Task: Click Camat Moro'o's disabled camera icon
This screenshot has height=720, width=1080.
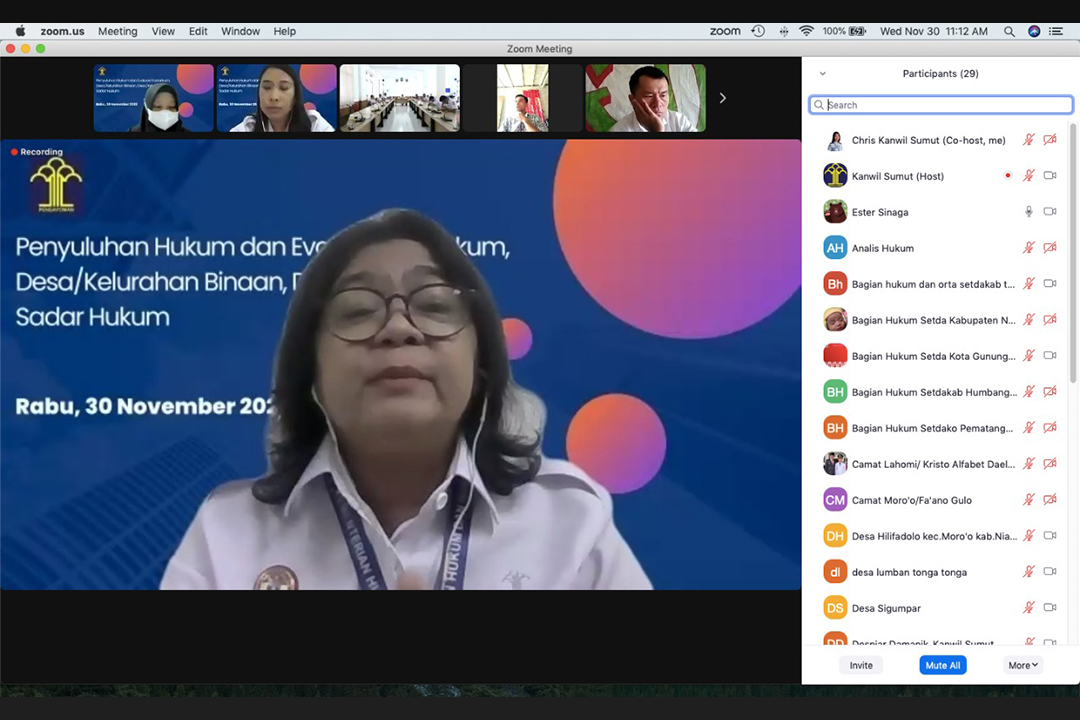Action: click(x=1050, y=500)
